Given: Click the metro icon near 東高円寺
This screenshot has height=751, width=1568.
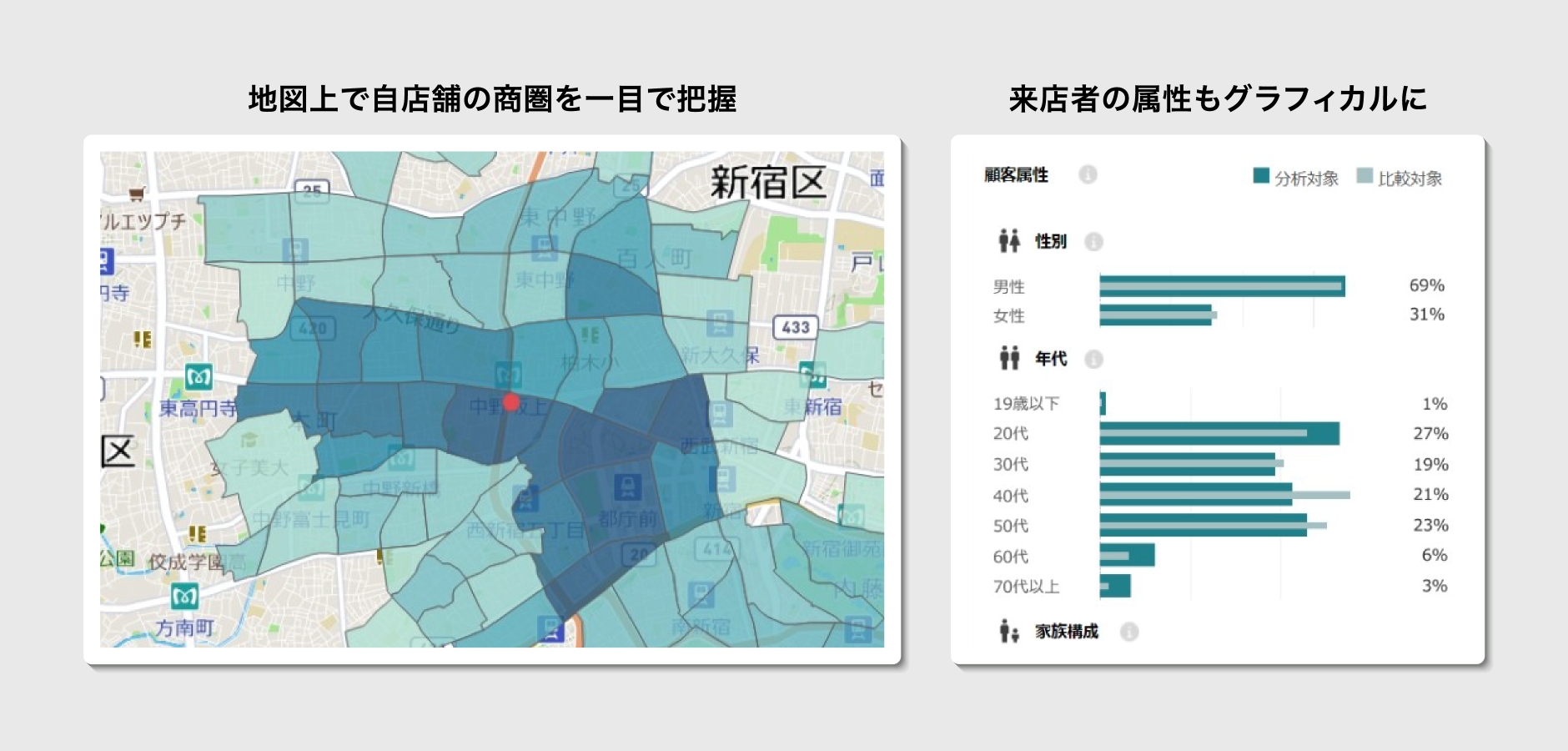Looking at the screenshot, I should coord(199,376).
